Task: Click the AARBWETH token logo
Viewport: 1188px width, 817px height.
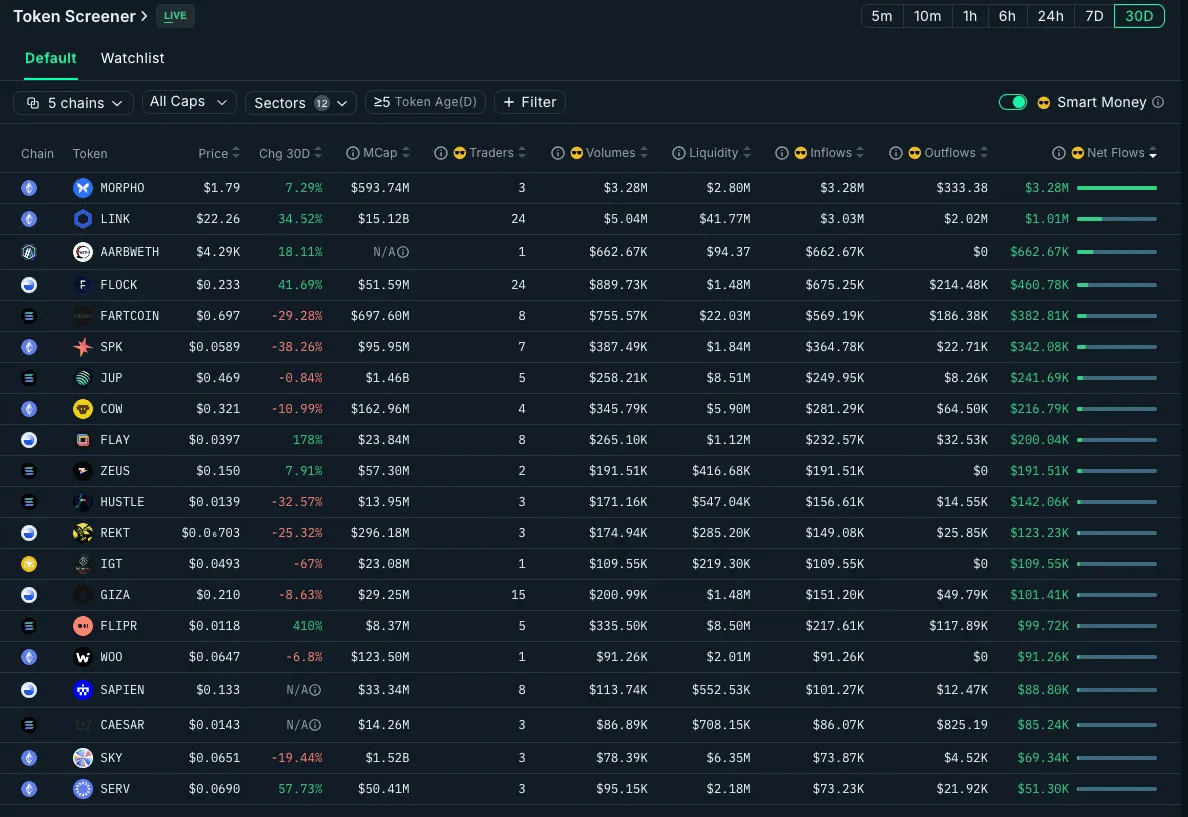Action: tap(83, 252)
